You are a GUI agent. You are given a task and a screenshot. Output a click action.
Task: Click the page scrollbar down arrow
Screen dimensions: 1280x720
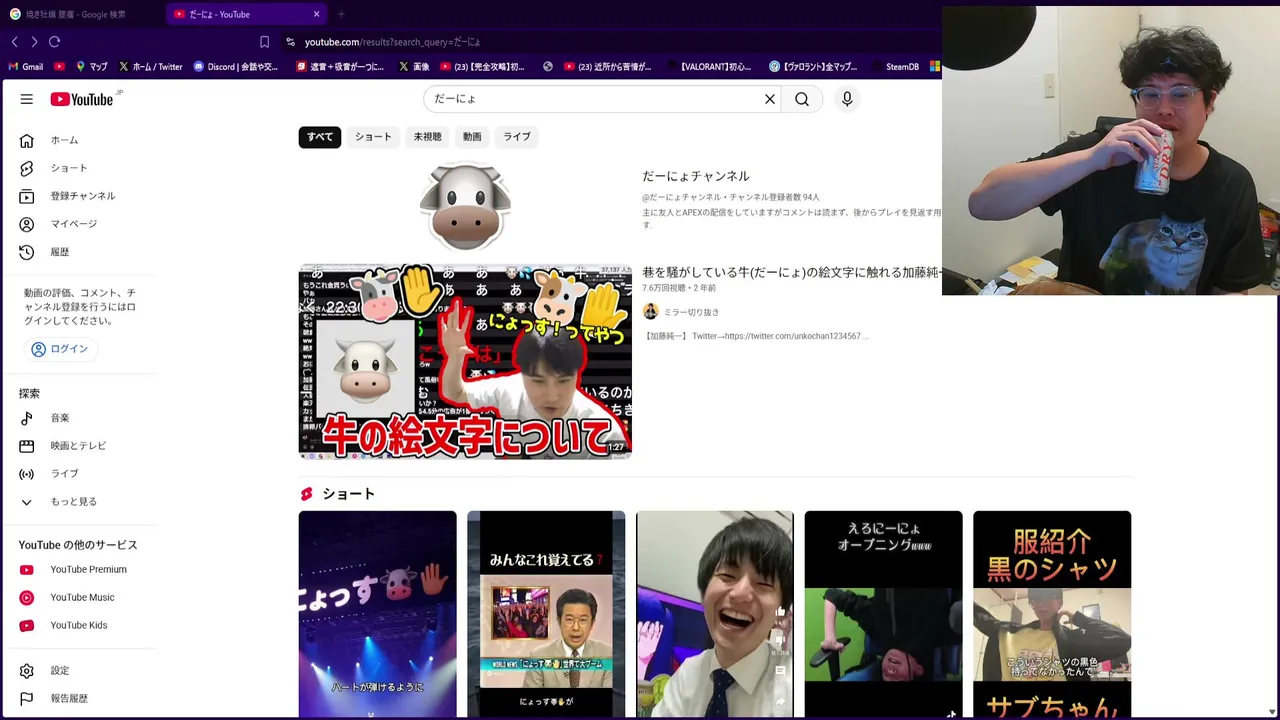[x=1272, y=712]
